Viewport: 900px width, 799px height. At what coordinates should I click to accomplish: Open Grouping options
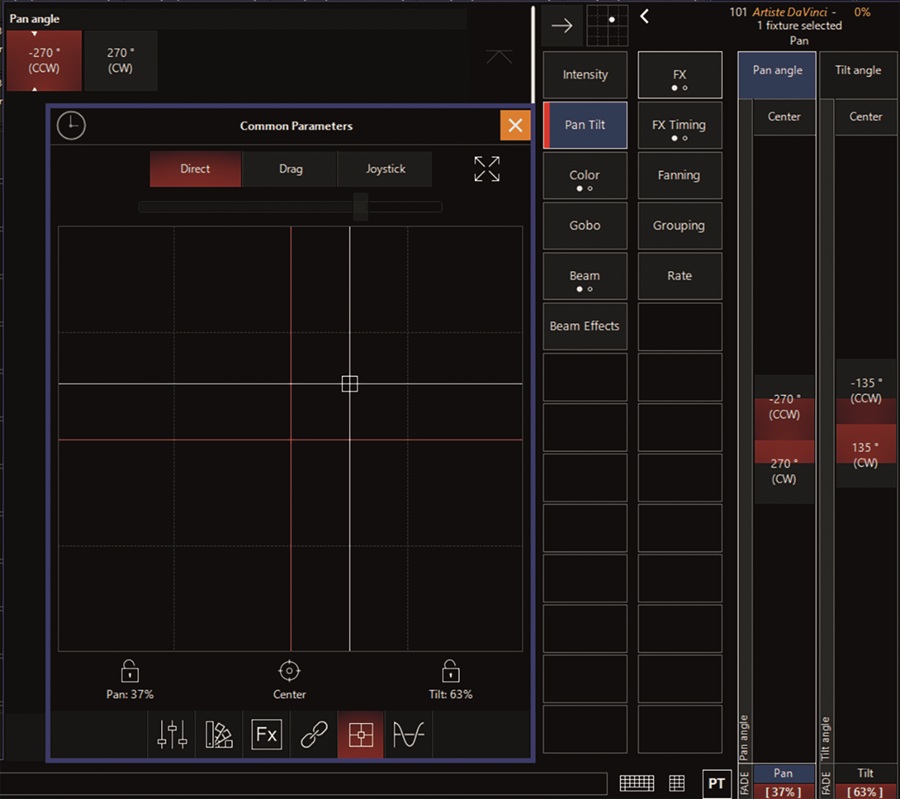(x=680, y=226)
